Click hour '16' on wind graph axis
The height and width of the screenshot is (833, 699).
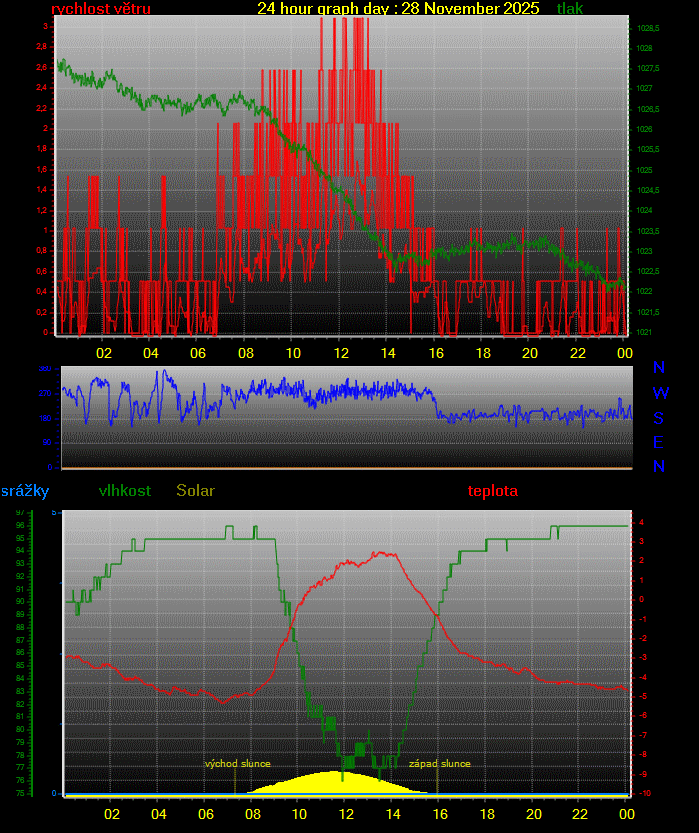pyautogui.click(x=436, y=353)
